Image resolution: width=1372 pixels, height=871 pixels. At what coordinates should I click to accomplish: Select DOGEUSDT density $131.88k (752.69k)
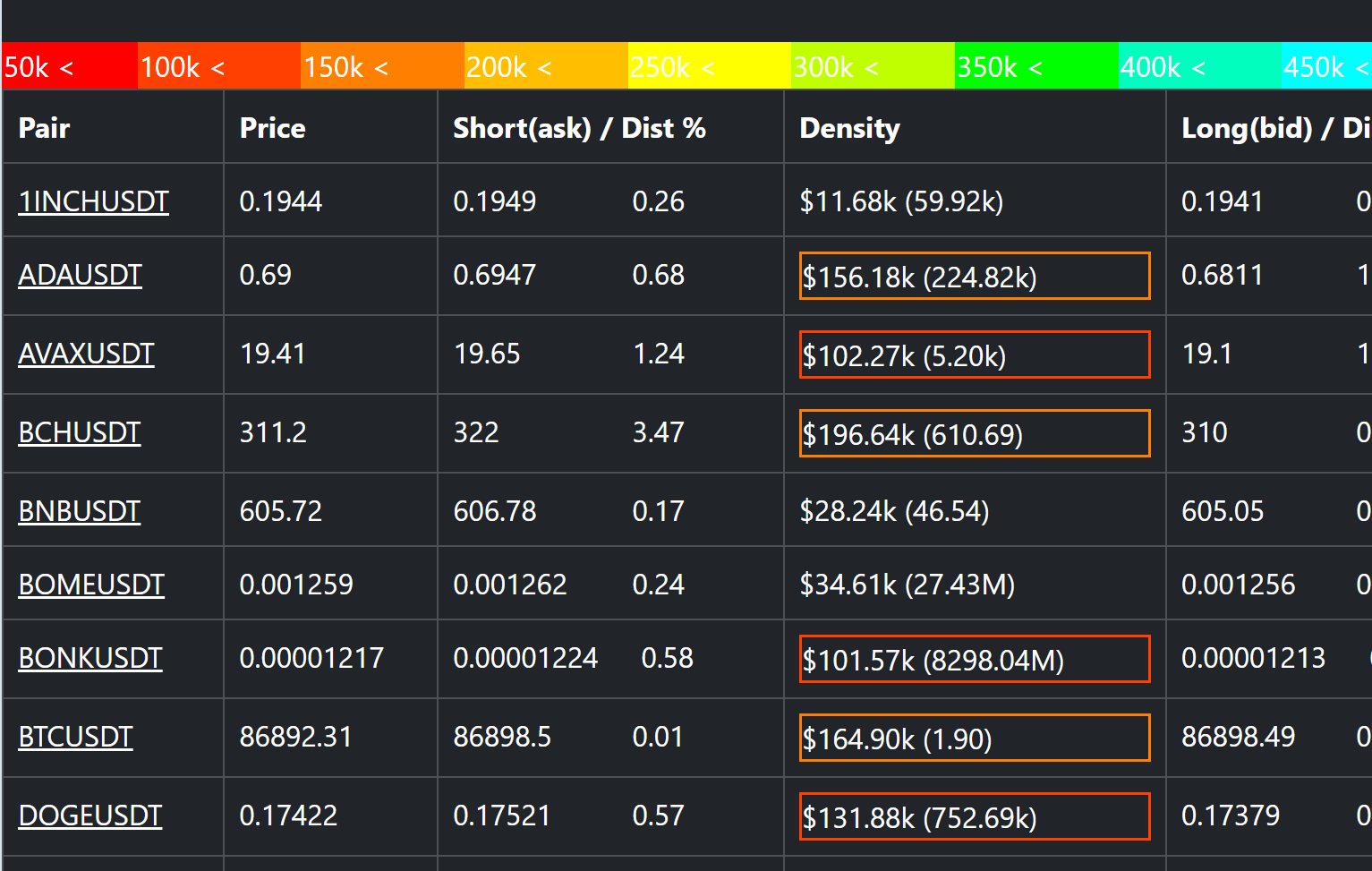[x=975, y=816]
